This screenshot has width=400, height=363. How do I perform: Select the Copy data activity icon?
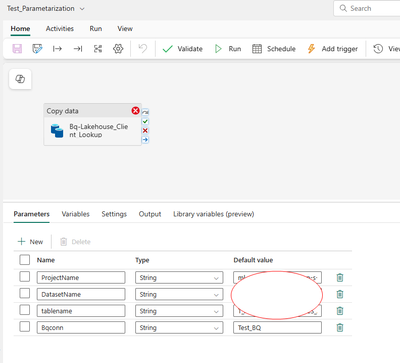[x=57, y=131]
